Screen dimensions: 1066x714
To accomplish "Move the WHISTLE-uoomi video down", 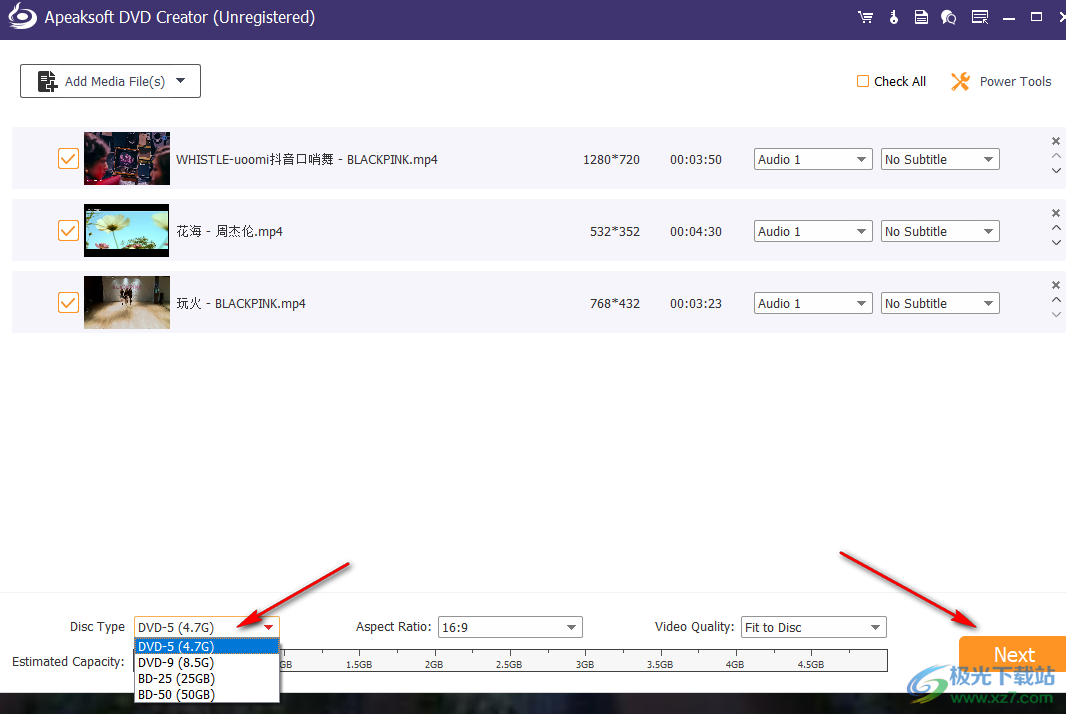I will pos(1056,171).
